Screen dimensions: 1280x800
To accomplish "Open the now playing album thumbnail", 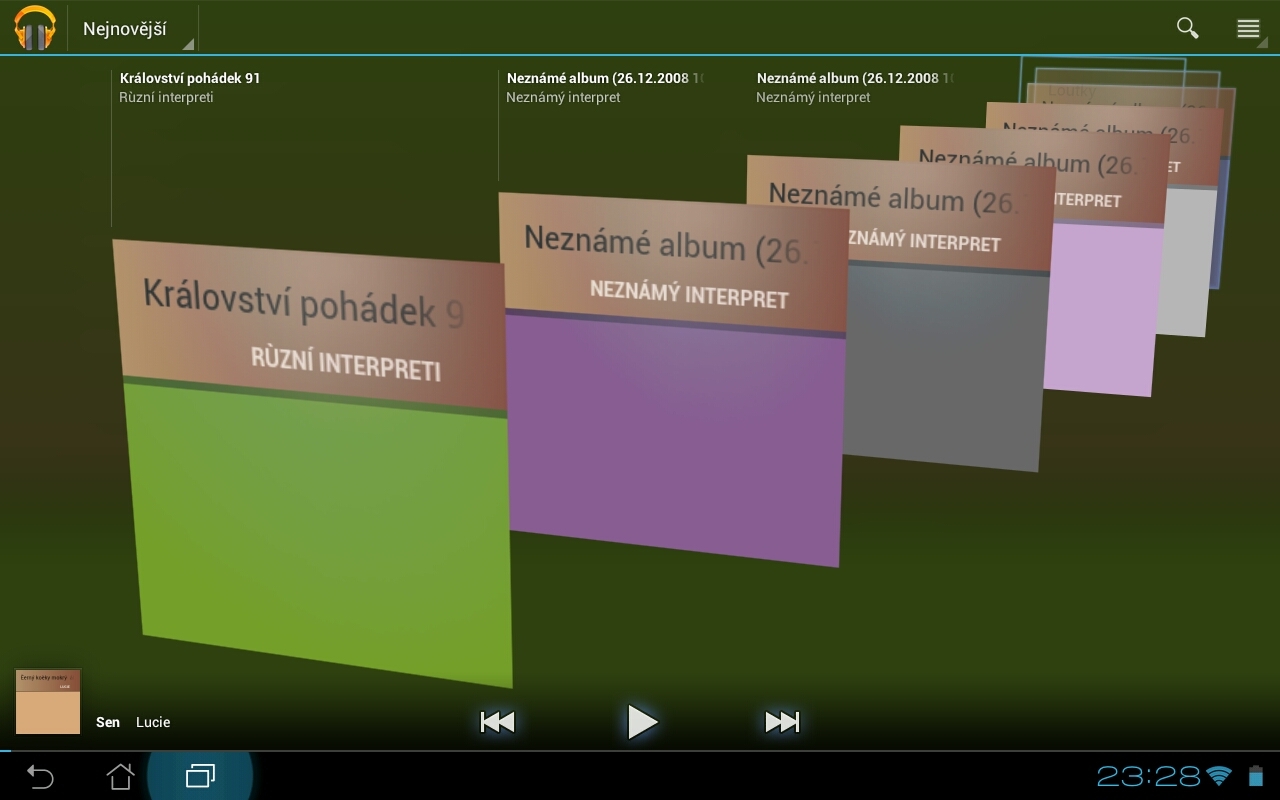I will point(48,702).
